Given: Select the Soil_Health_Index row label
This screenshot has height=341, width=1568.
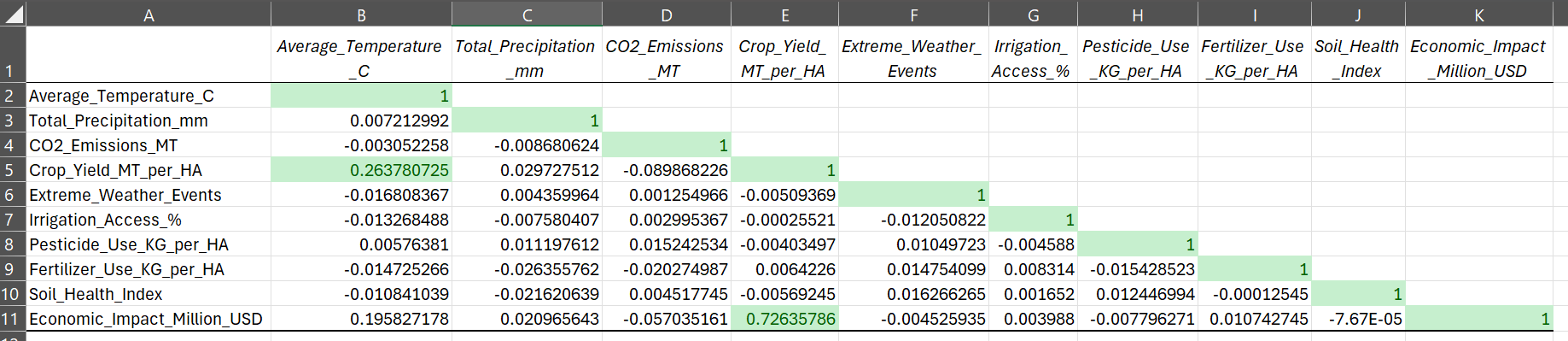Looking at the screenshot, I should [149, 294].
